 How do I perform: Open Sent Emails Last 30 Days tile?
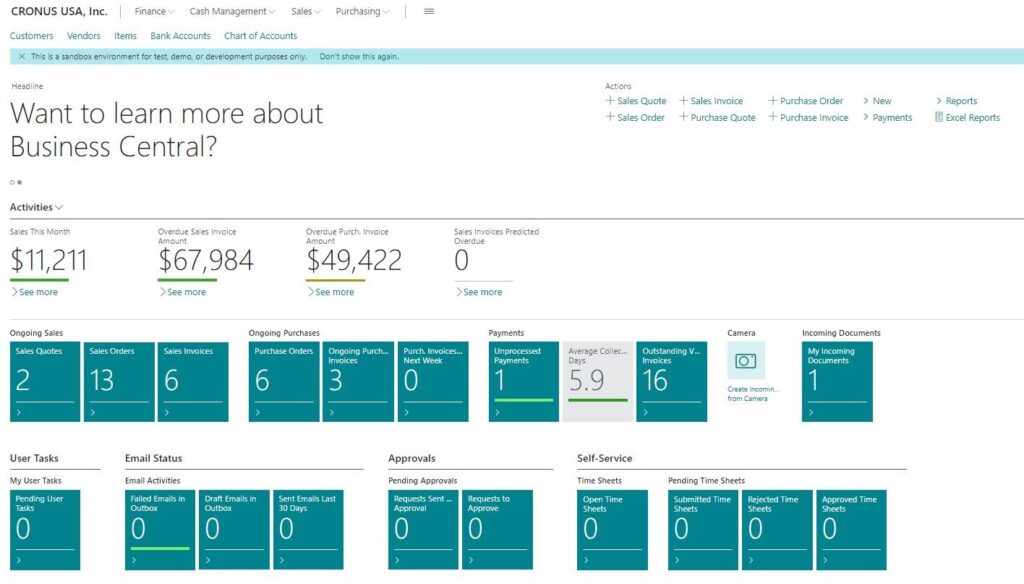click(308, 530)
